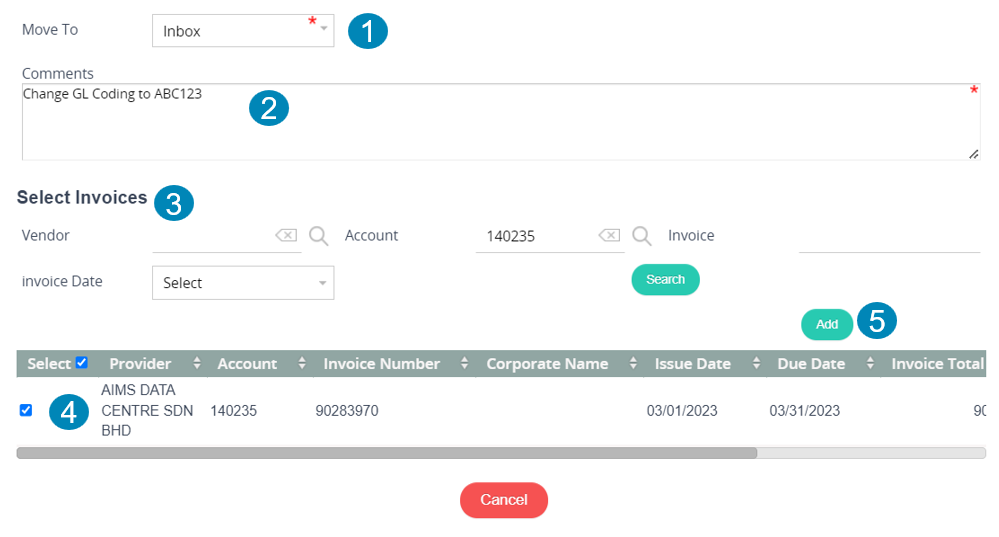Click the Add button

[x=827, y=324]
